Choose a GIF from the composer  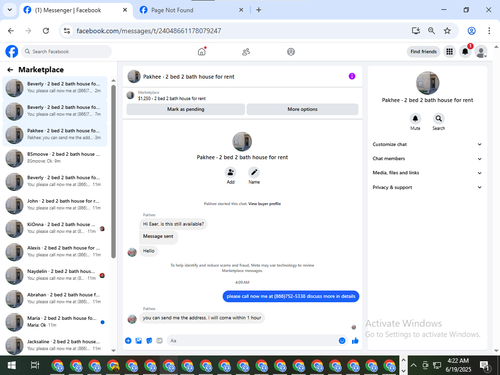[x=159, y=341]
